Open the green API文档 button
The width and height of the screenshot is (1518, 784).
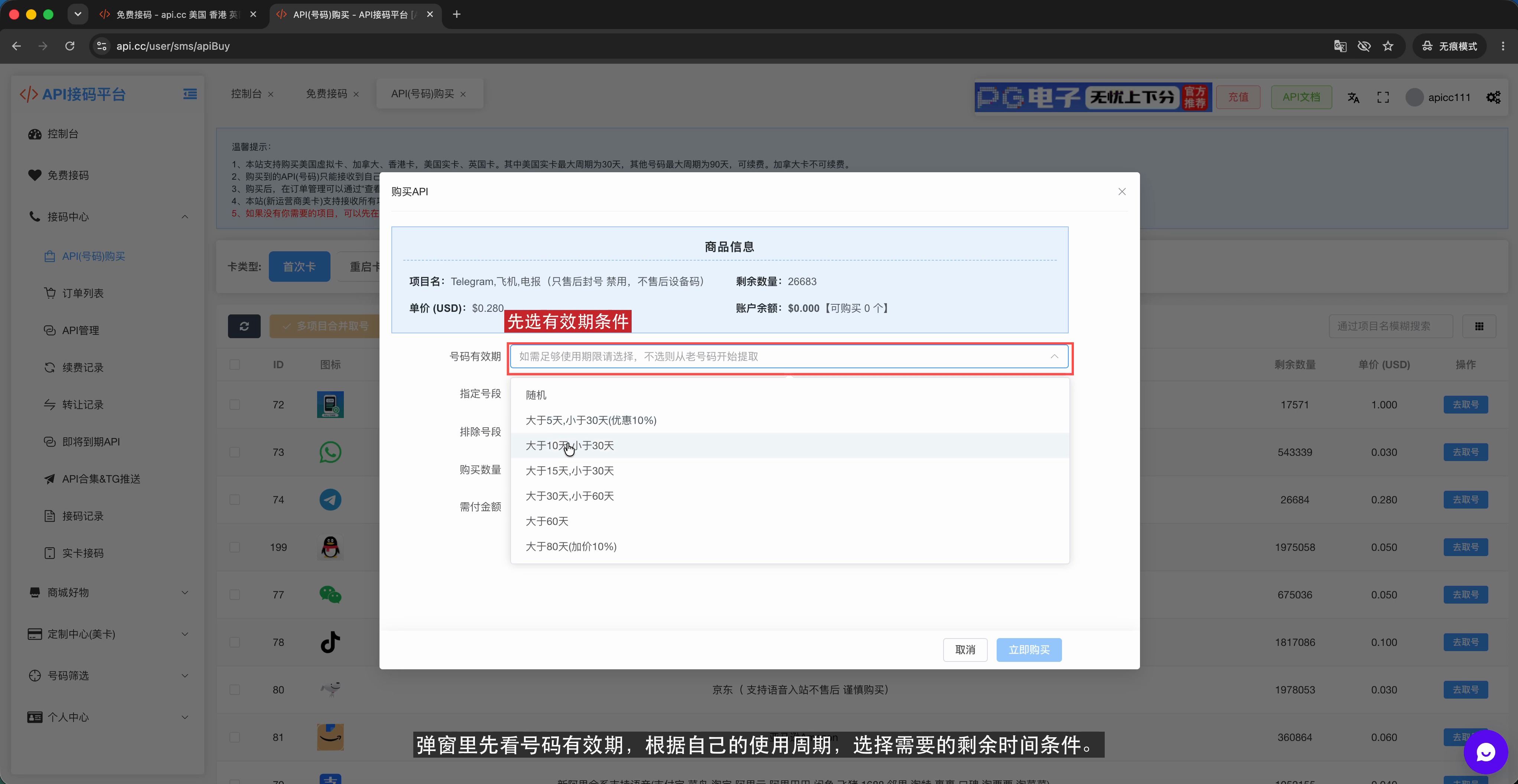click(1301, 97)
